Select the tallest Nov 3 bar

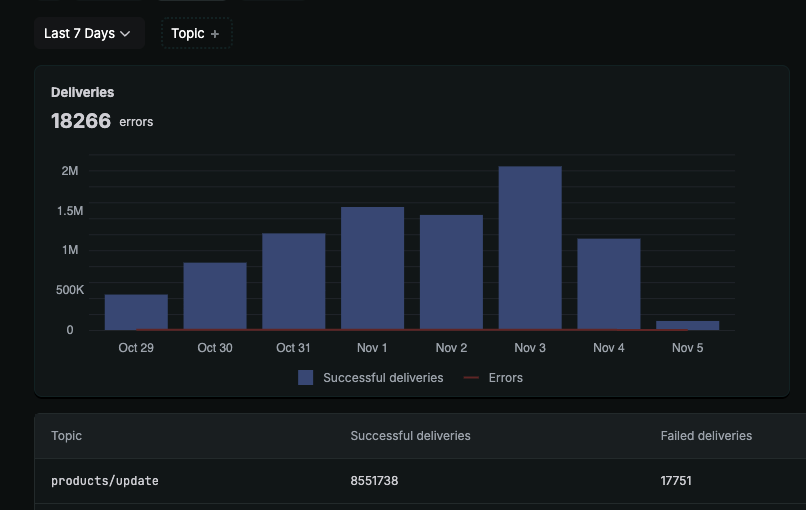coord(530,248)
